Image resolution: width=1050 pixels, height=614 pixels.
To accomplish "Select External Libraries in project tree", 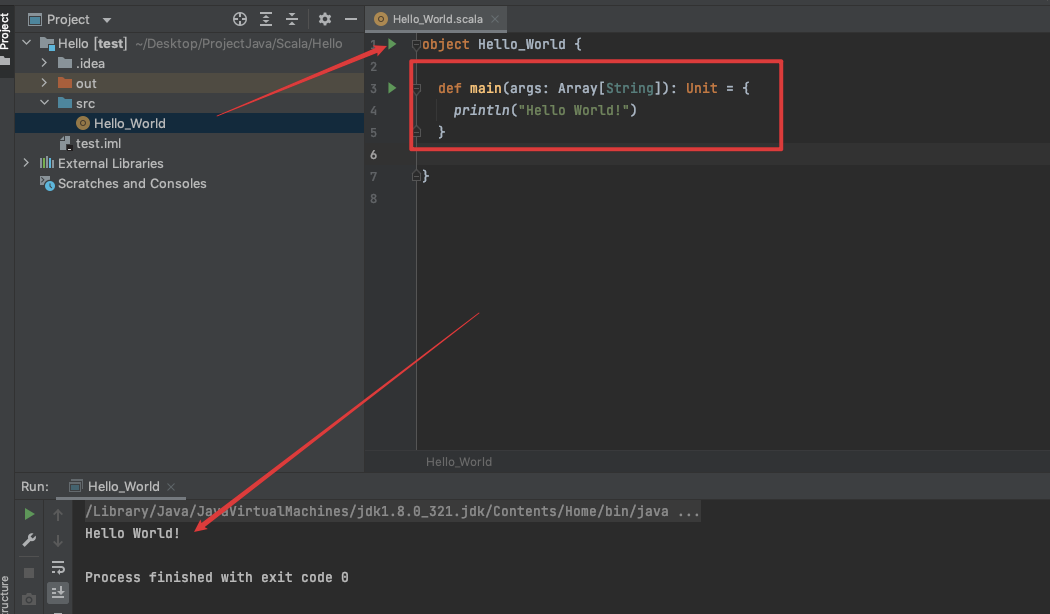I will 190,163.
